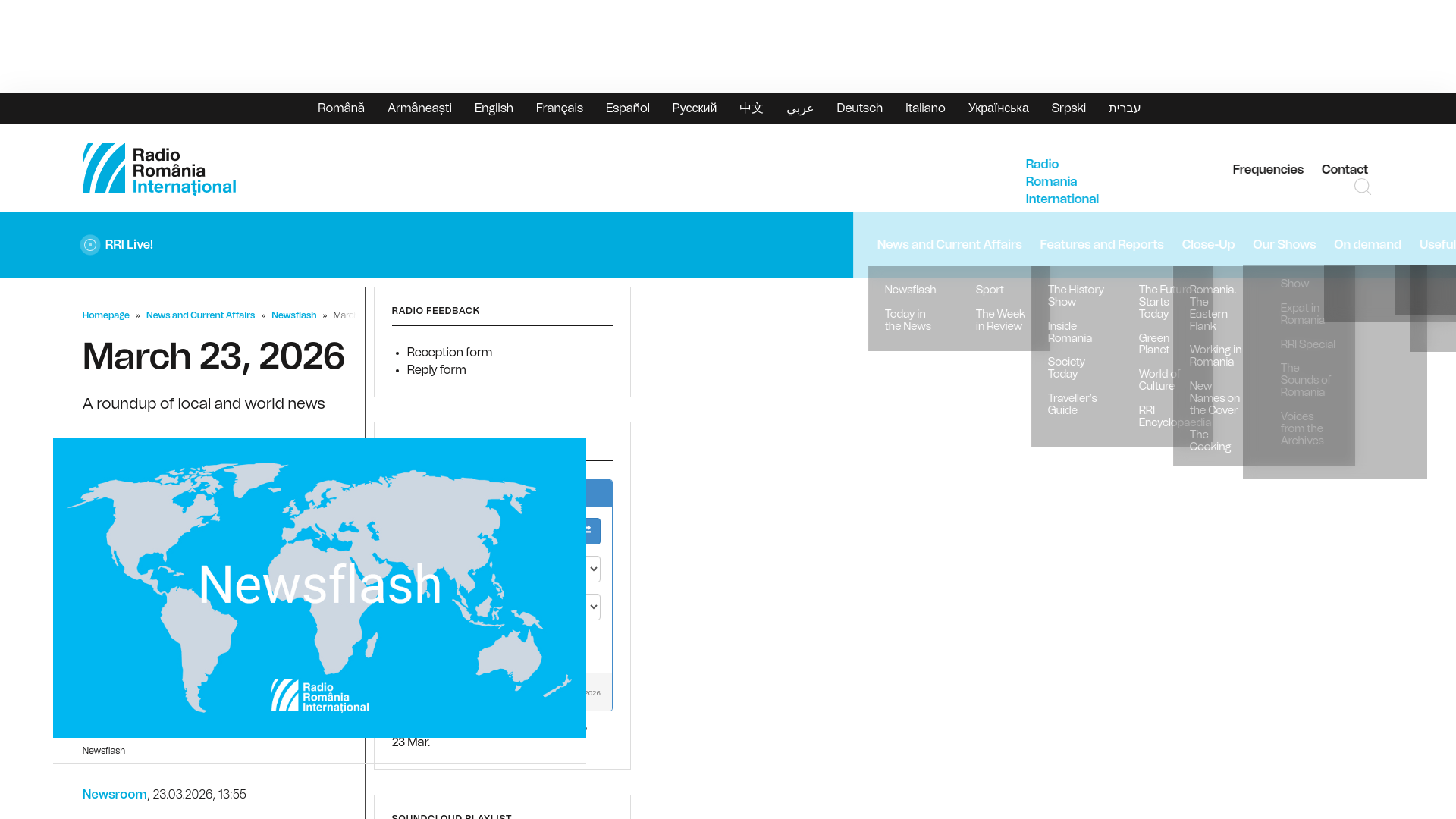
Task: Go to Radio România Internațional logo
Action: 159,168
